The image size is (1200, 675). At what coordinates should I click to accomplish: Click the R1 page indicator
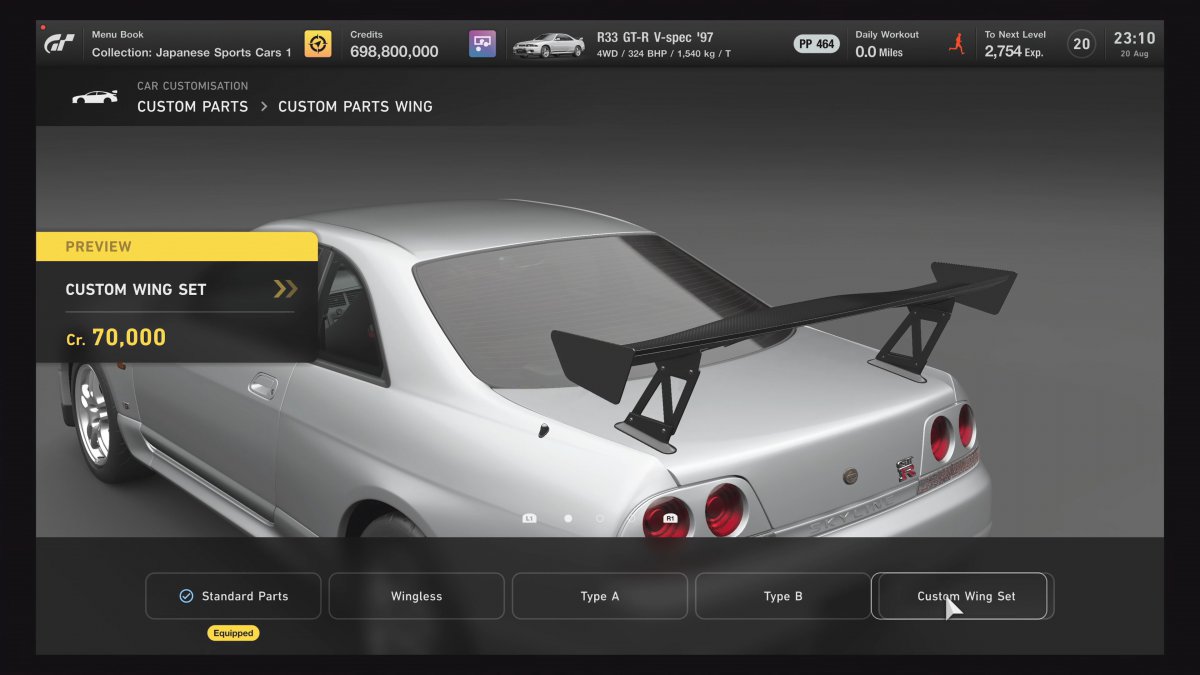[670, 518]
